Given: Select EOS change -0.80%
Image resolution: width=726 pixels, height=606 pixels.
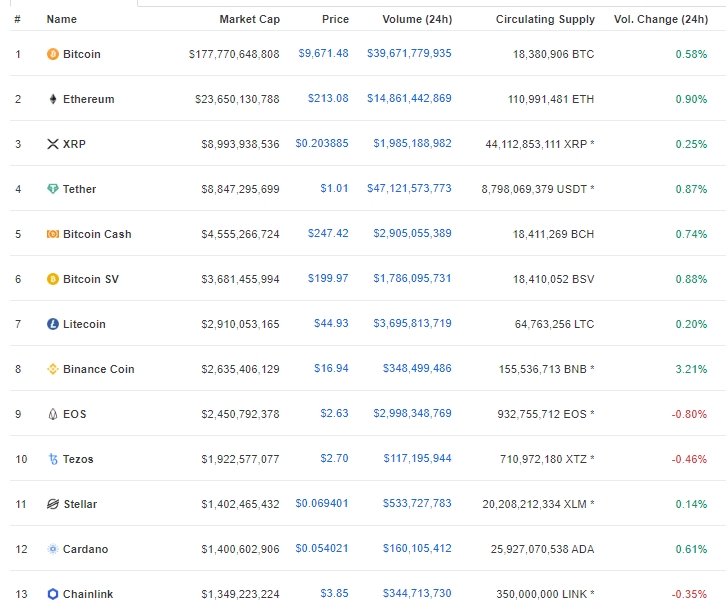Looking at the screenshot, I should 689,414.
